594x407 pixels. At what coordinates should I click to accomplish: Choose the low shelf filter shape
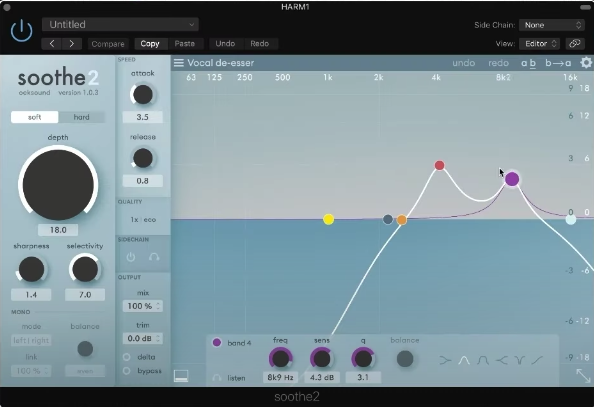pos(446,360)
